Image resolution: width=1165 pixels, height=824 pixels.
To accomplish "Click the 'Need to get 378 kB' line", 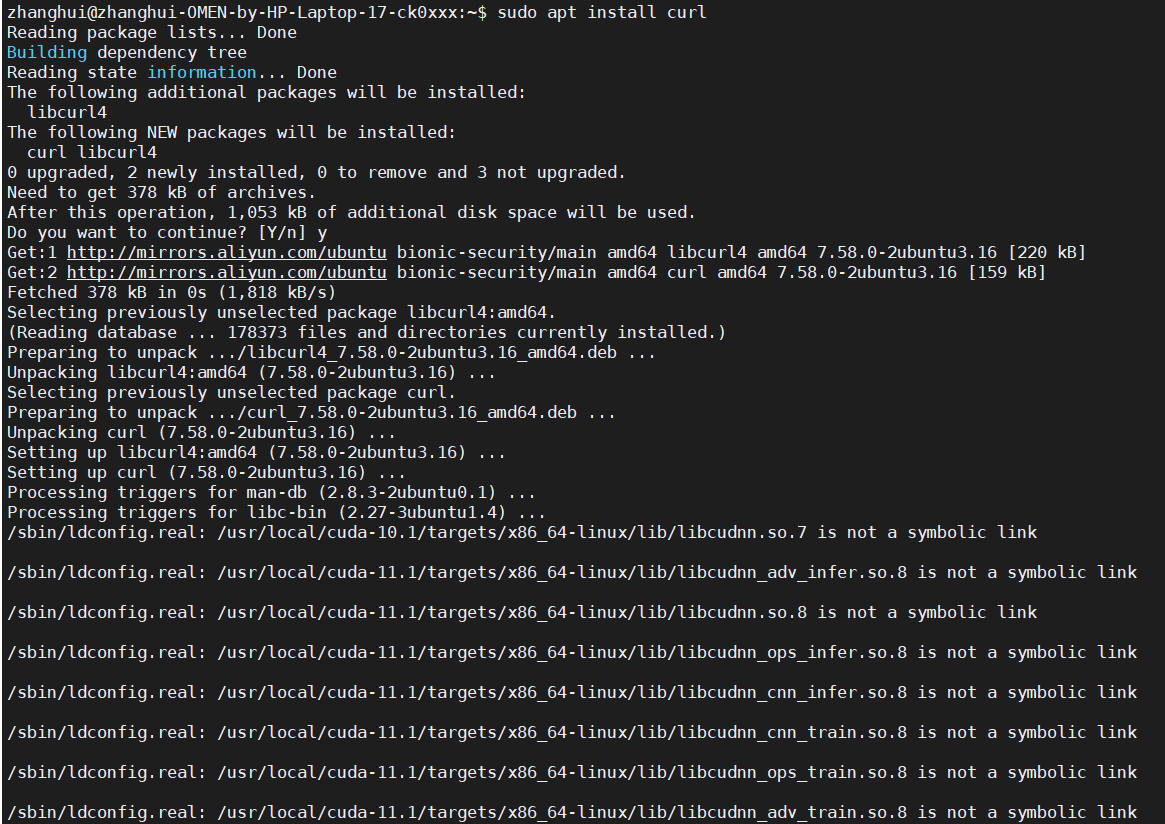I will [x=160, y=192].
